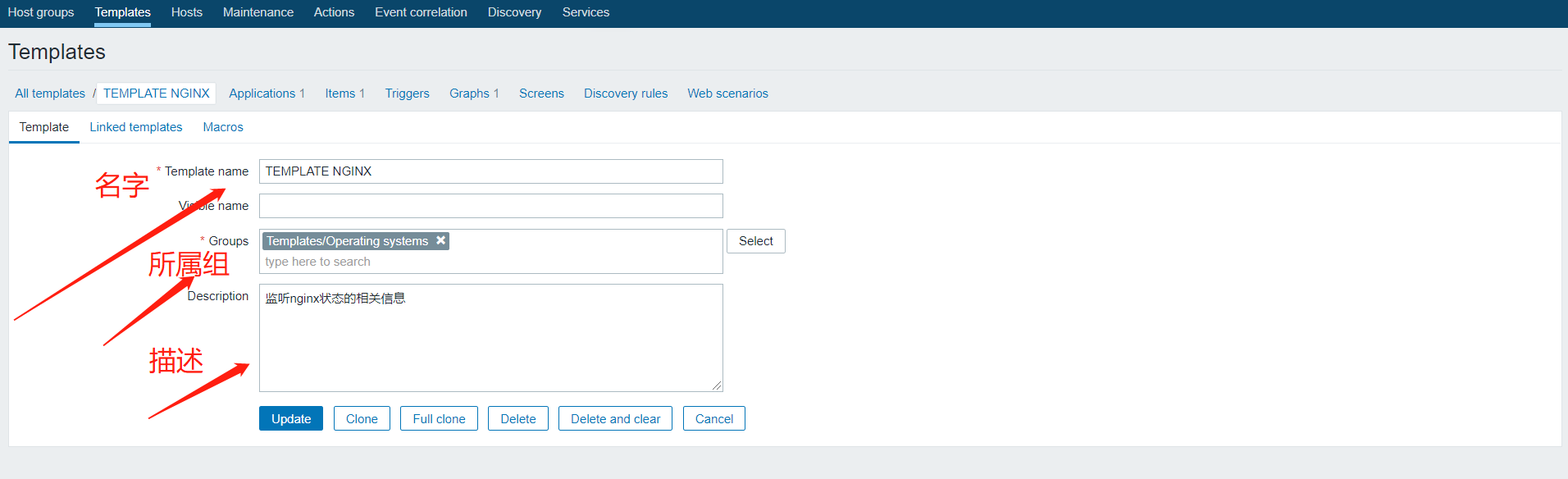Open the Host groups menu item
Image resolution: width=1568 pixels, height=479 pixels.
tap(41, 12)
